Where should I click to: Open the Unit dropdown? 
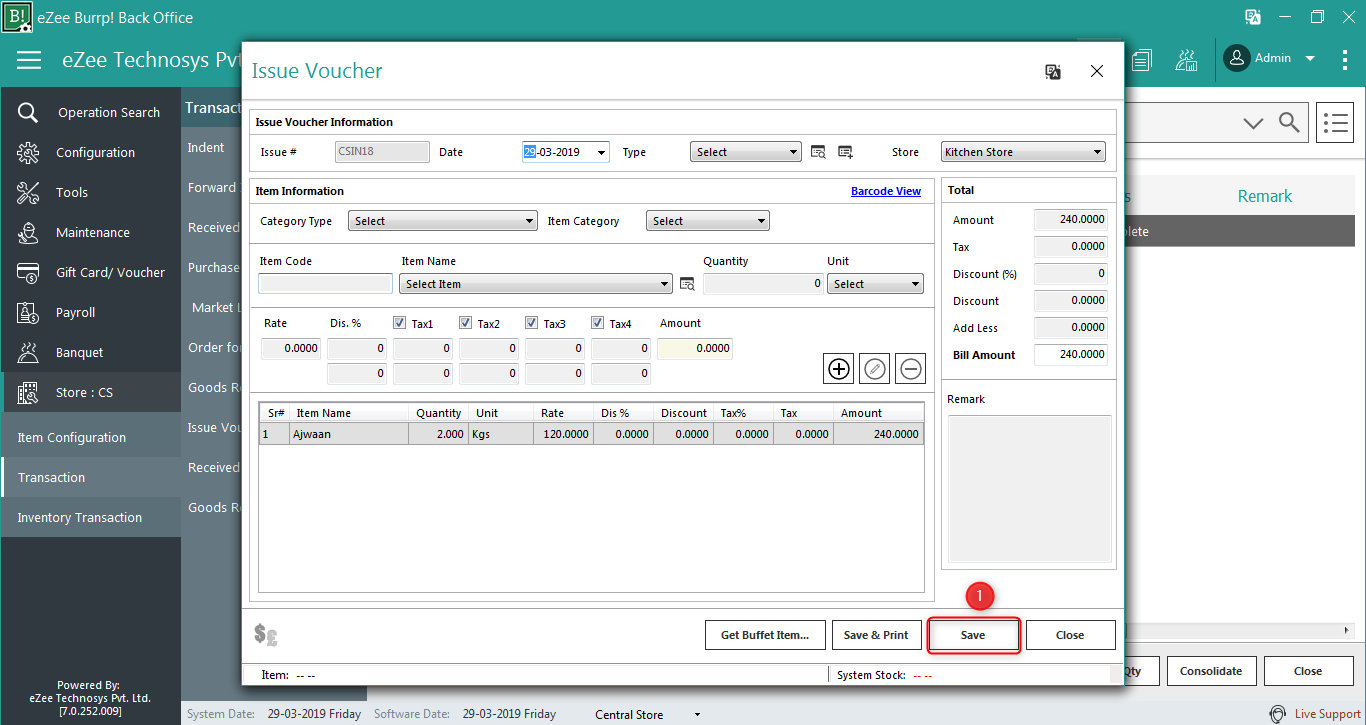[875, 284]
